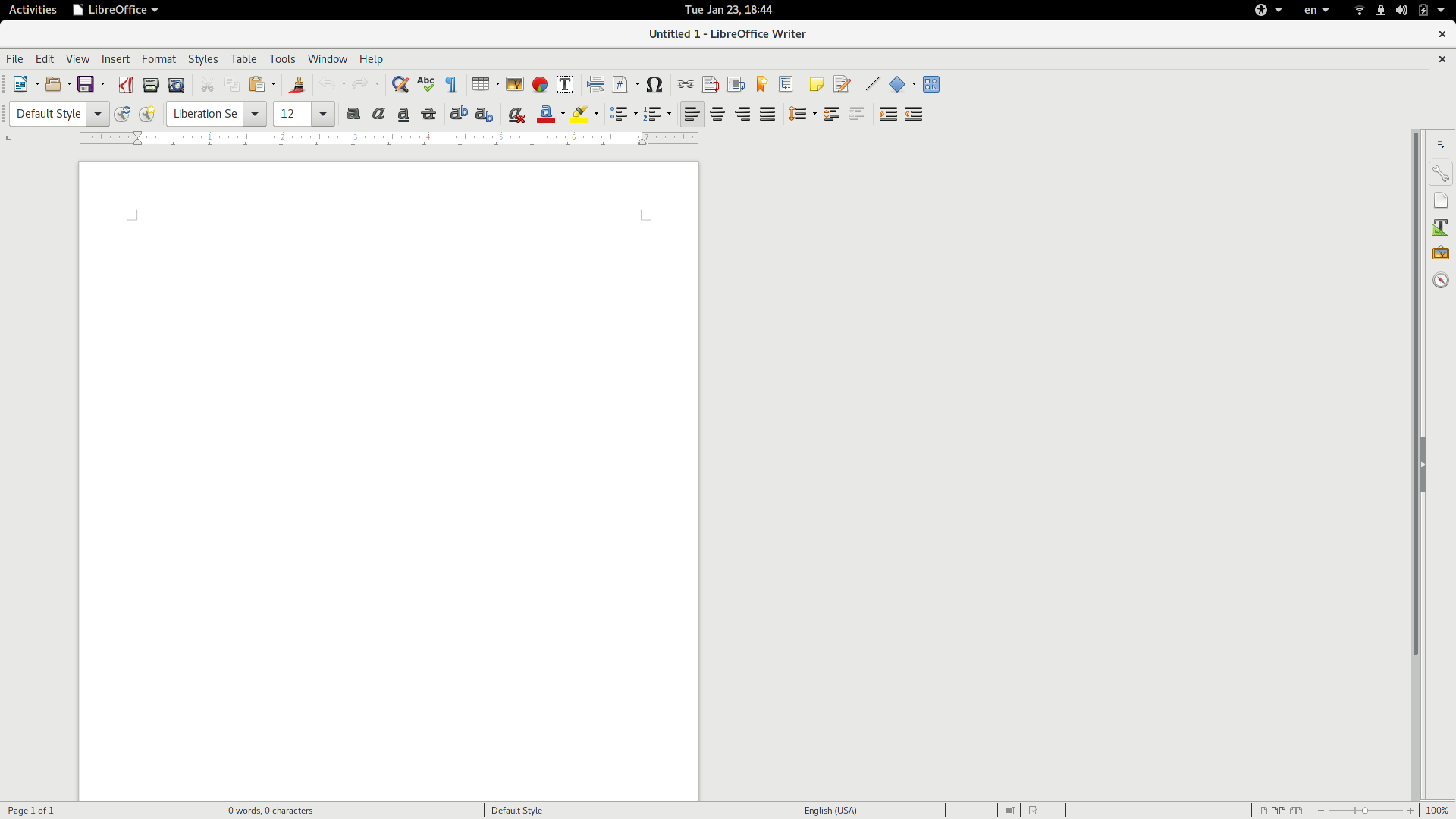1456x819 pixels.
Task: Open the sidebar Gallery panel
Action: [x=1441, y=253]
